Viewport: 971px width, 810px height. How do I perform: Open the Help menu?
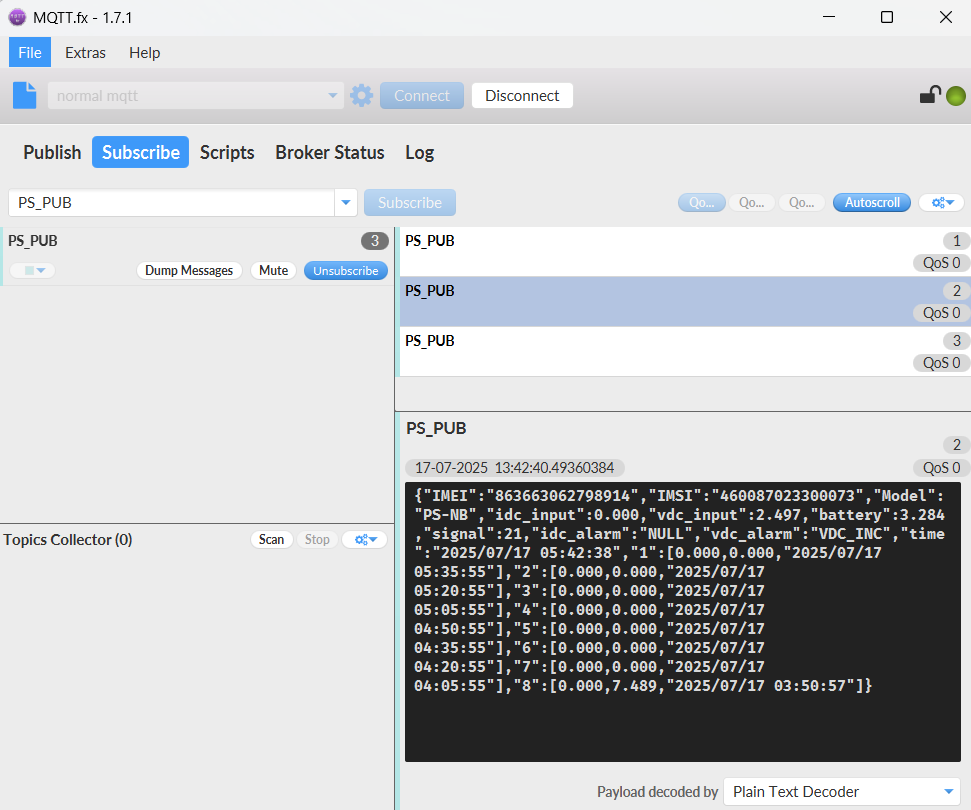point(144,53)
